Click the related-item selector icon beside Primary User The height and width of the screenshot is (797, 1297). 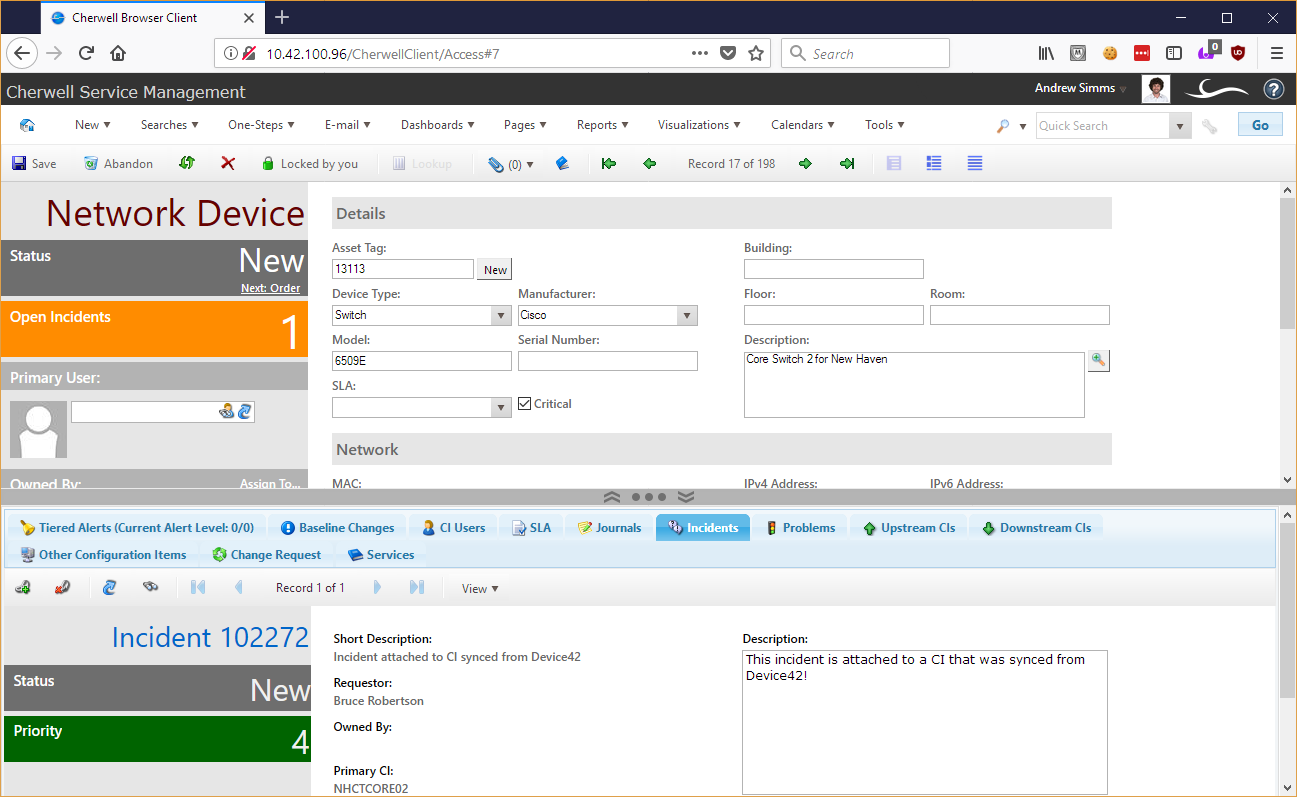(227, 411)
